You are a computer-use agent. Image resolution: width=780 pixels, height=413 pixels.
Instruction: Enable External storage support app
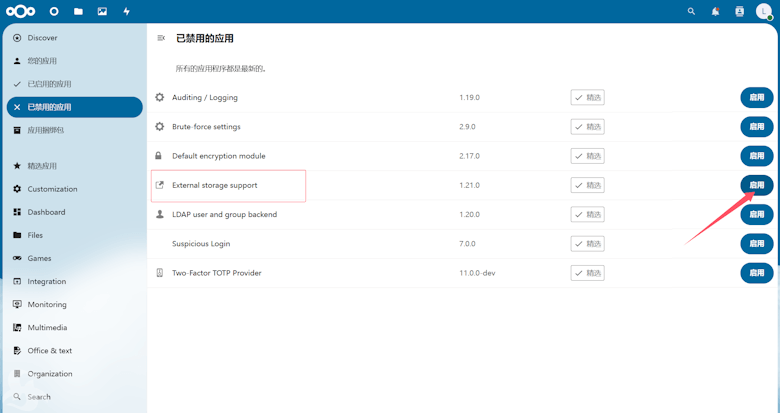[x=756, y=185]
